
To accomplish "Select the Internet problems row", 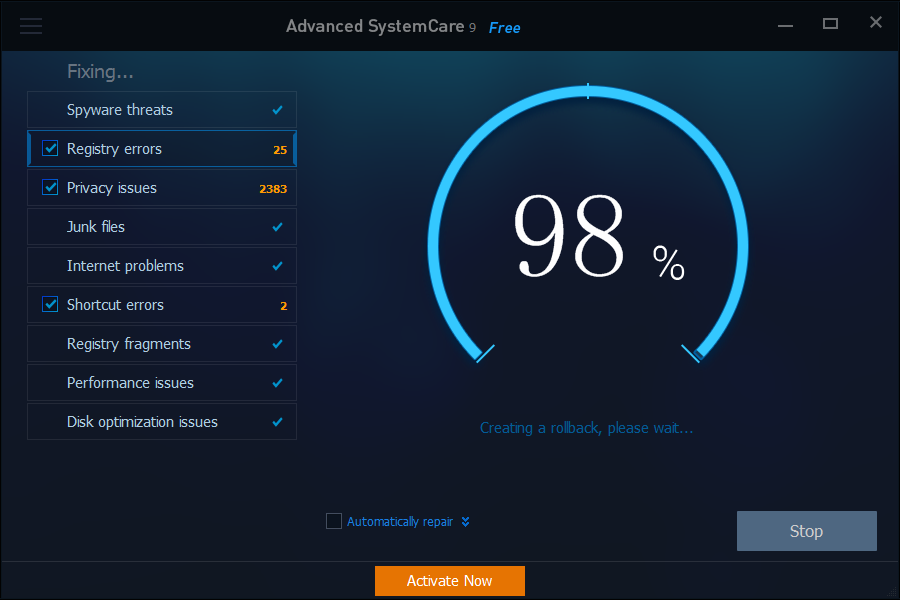I will coord(162,266).
